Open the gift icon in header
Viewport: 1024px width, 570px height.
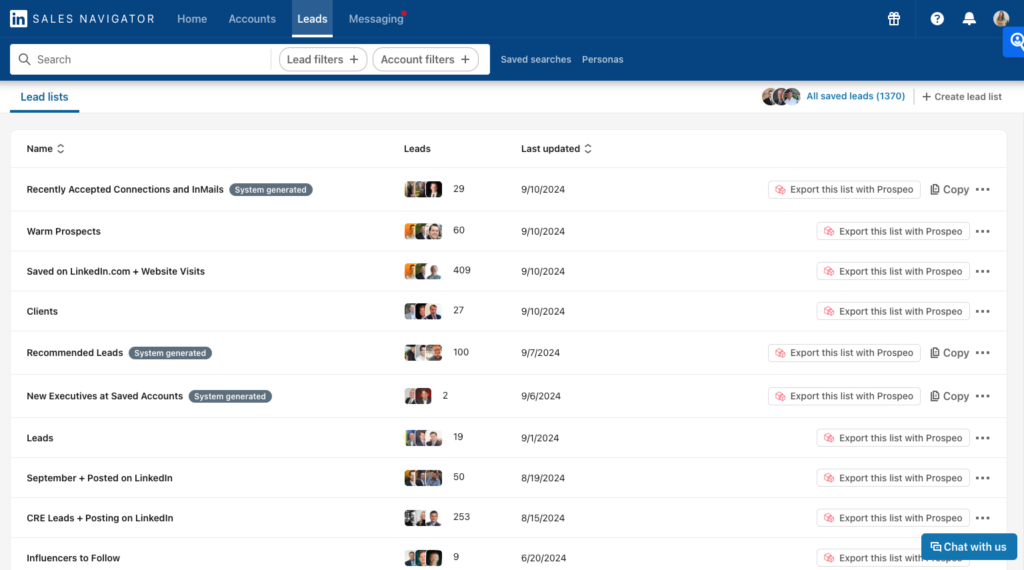point(894,19)
